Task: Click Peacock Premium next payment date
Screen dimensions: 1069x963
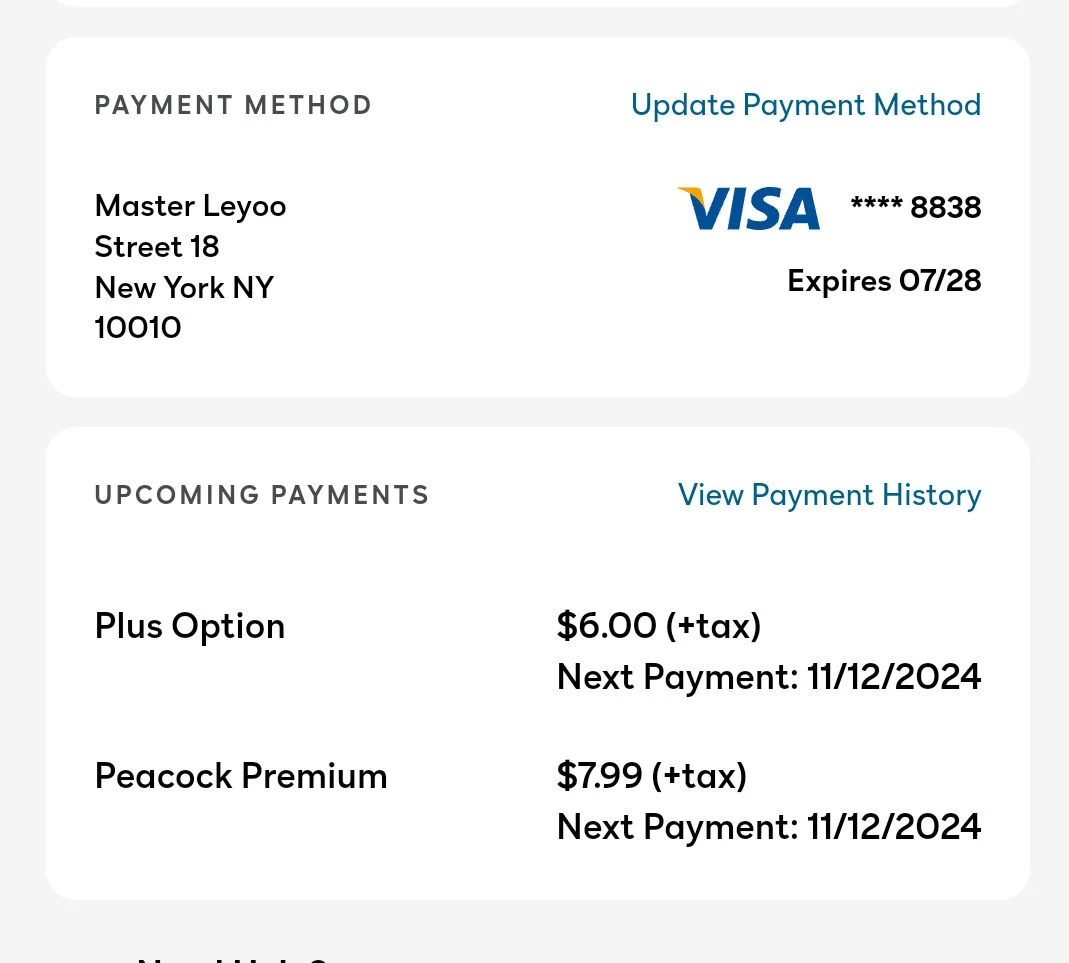Action: (x=769, y=827)
